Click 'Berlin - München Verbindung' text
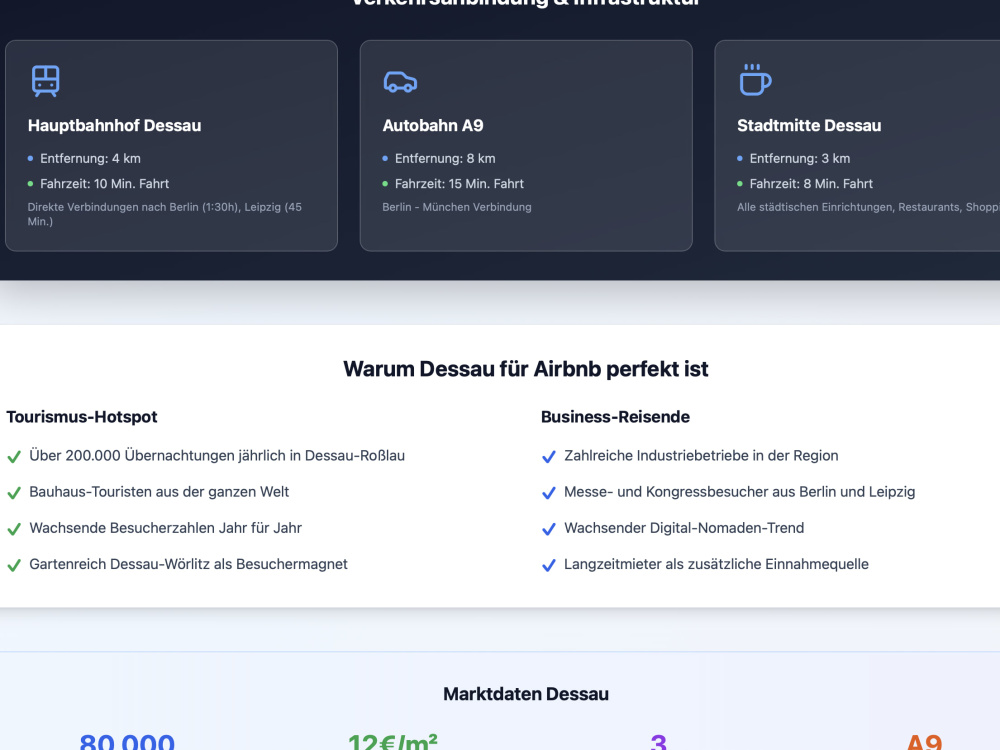 tap(457, 207)
